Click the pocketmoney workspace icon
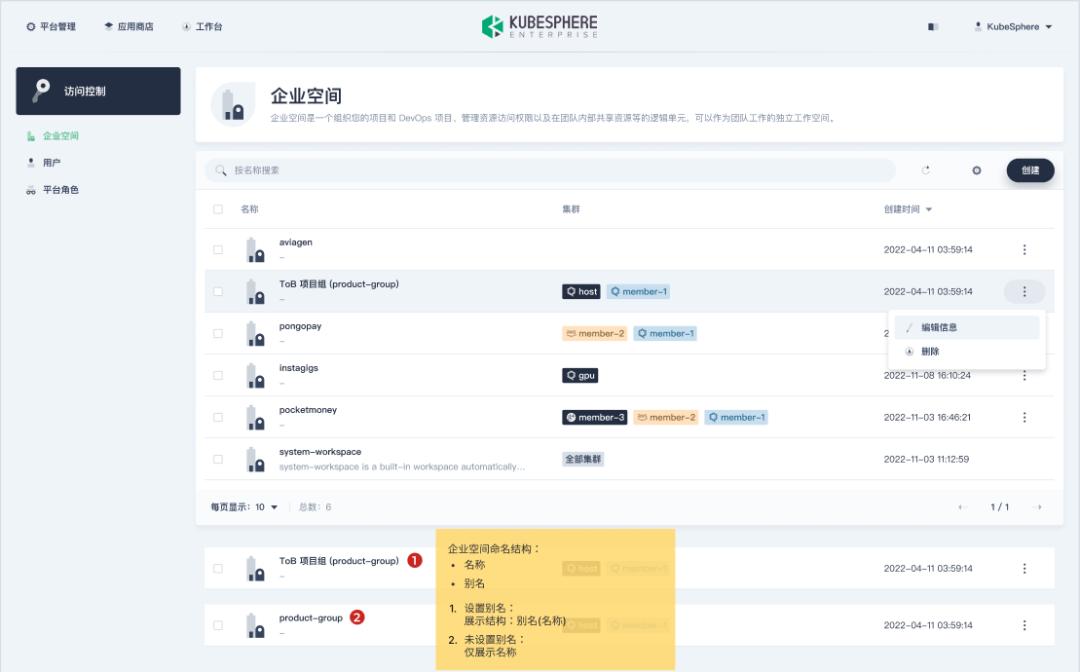1080x672 pixels. (x=256, y=418)
